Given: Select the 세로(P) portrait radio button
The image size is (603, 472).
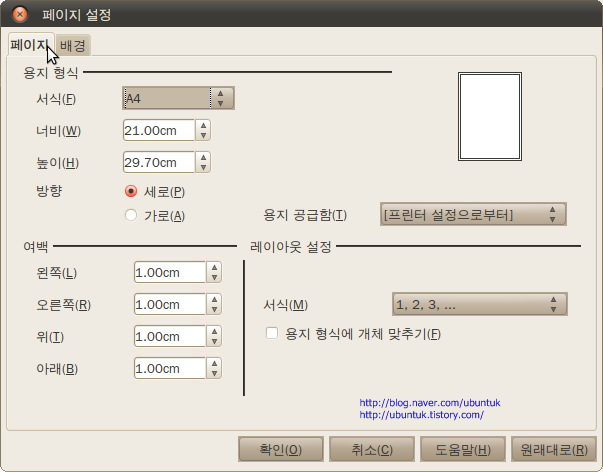Looking at the screenshot, I should click(x=131, y=191).
